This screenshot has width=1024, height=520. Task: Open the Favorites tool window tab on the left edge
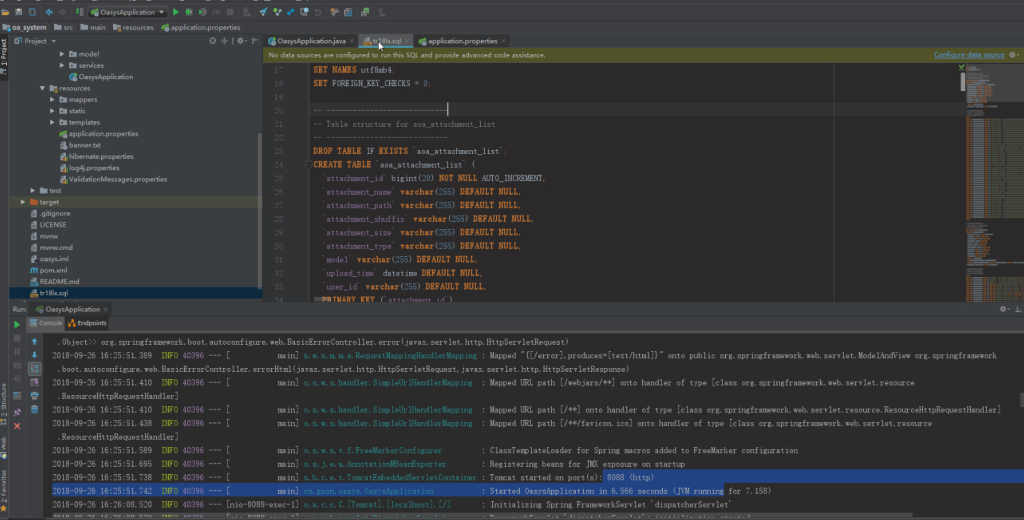[4, 491]
